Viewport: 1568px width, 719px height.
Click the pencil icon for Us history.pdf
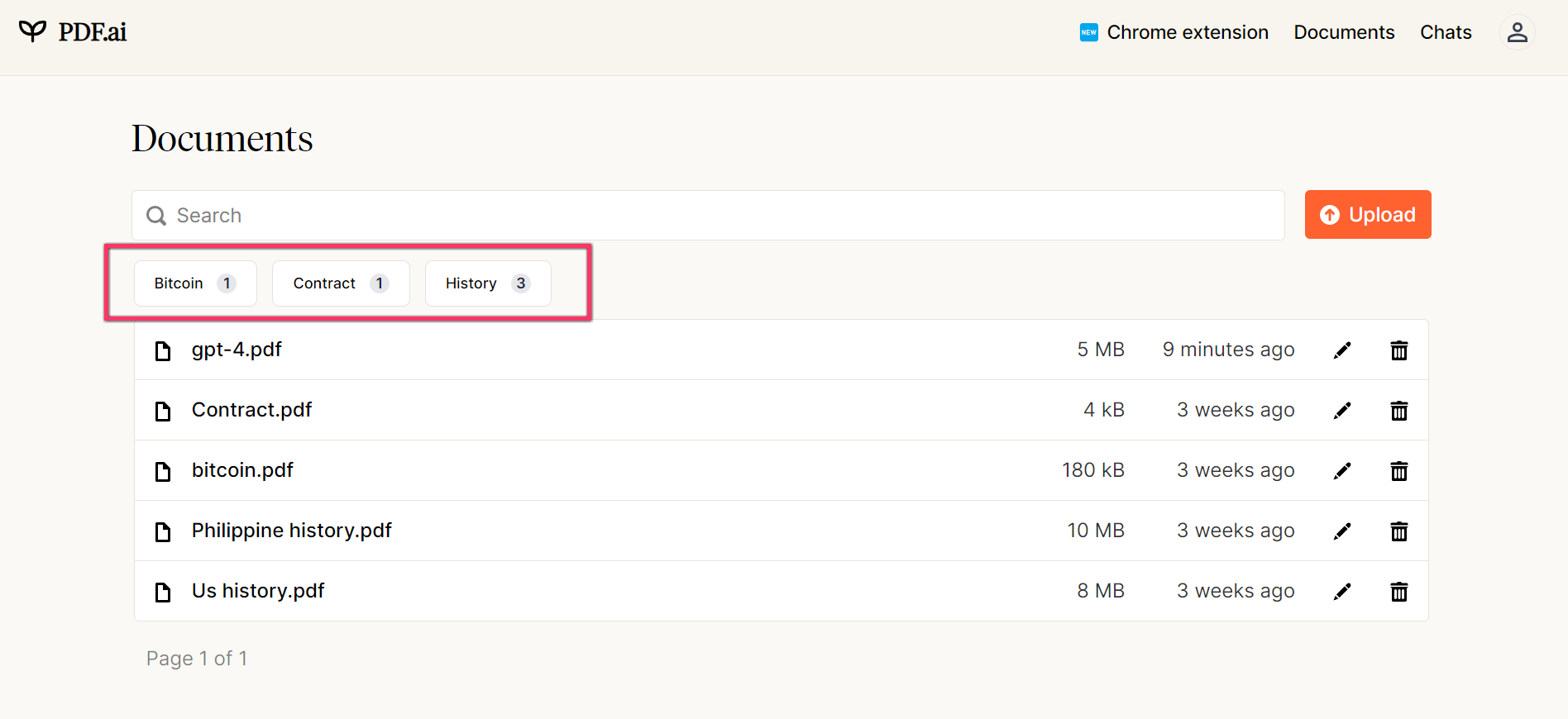(1342, 592)
